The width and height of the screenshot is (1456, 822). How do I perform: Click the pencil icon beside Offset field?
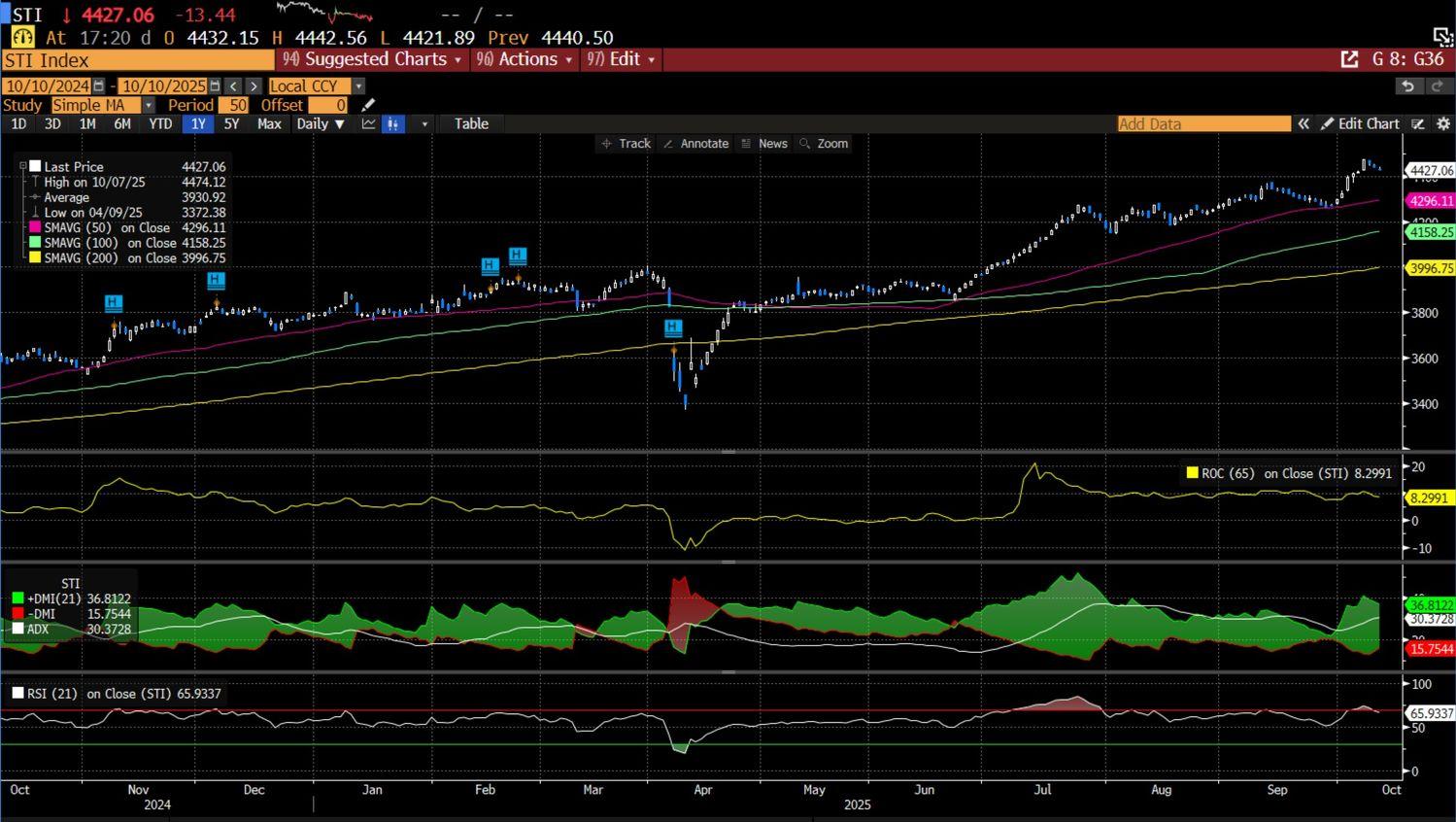pos(368,105)
